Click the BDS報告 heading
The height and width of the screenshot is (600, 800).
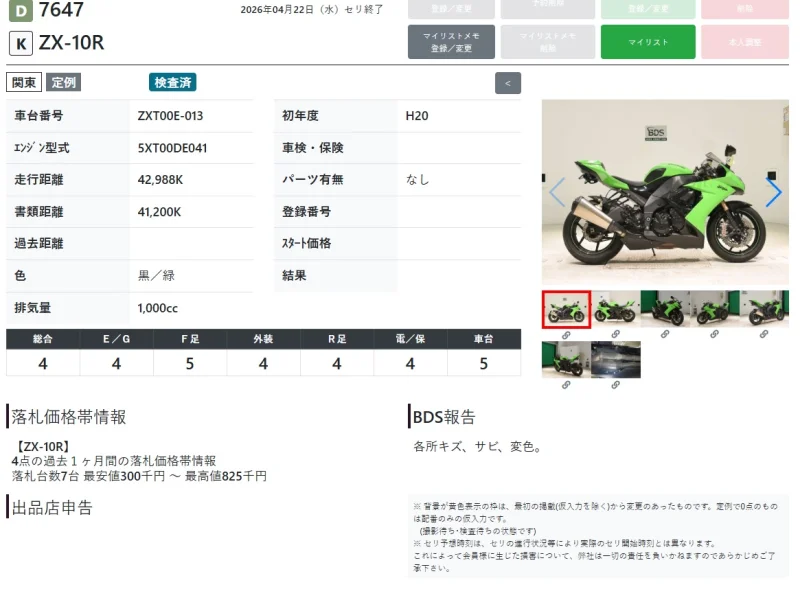444,417
